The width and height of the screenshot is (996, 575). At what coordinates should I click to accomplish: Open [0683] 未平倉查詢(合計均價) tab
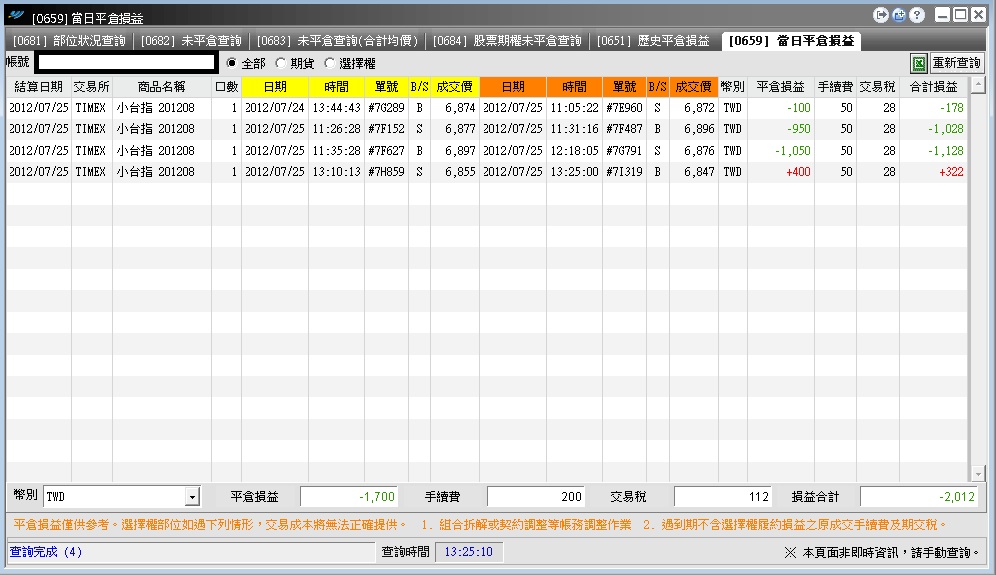[337, 41]
